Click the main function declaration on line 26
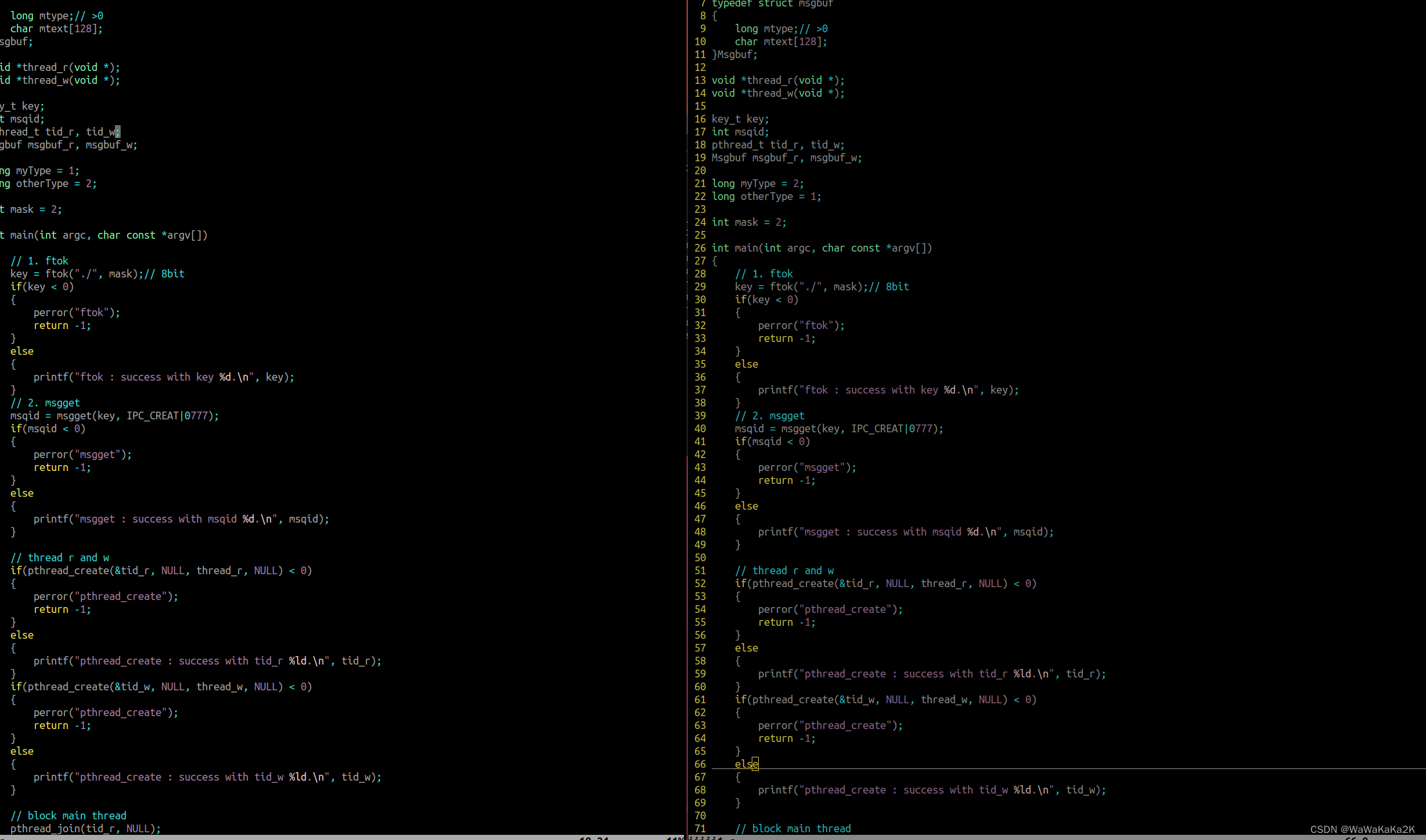1426x840 pixels. (x=821, y=248)
